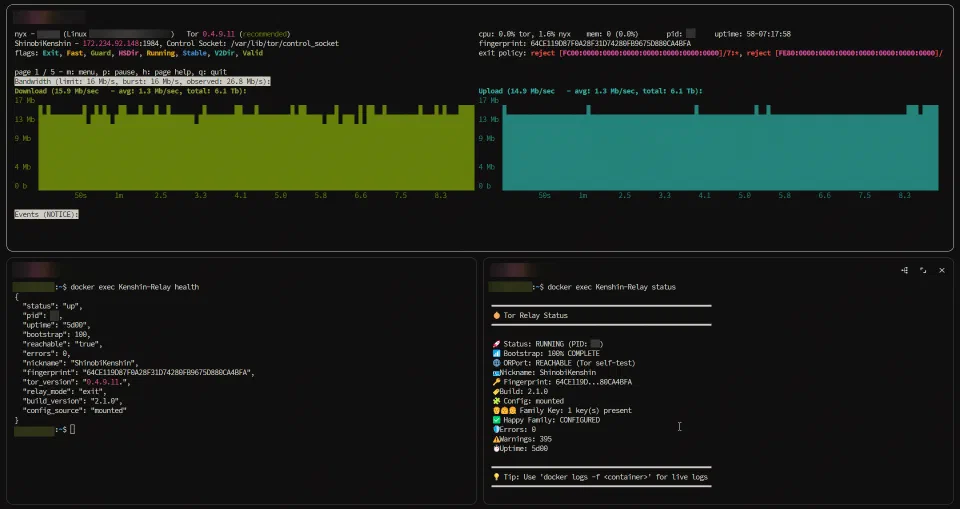The height and width of the screenshot is (509, 960).
Task: Click the Running flag in nyx header
Action: pyautogui.click(x=160, y=53)
